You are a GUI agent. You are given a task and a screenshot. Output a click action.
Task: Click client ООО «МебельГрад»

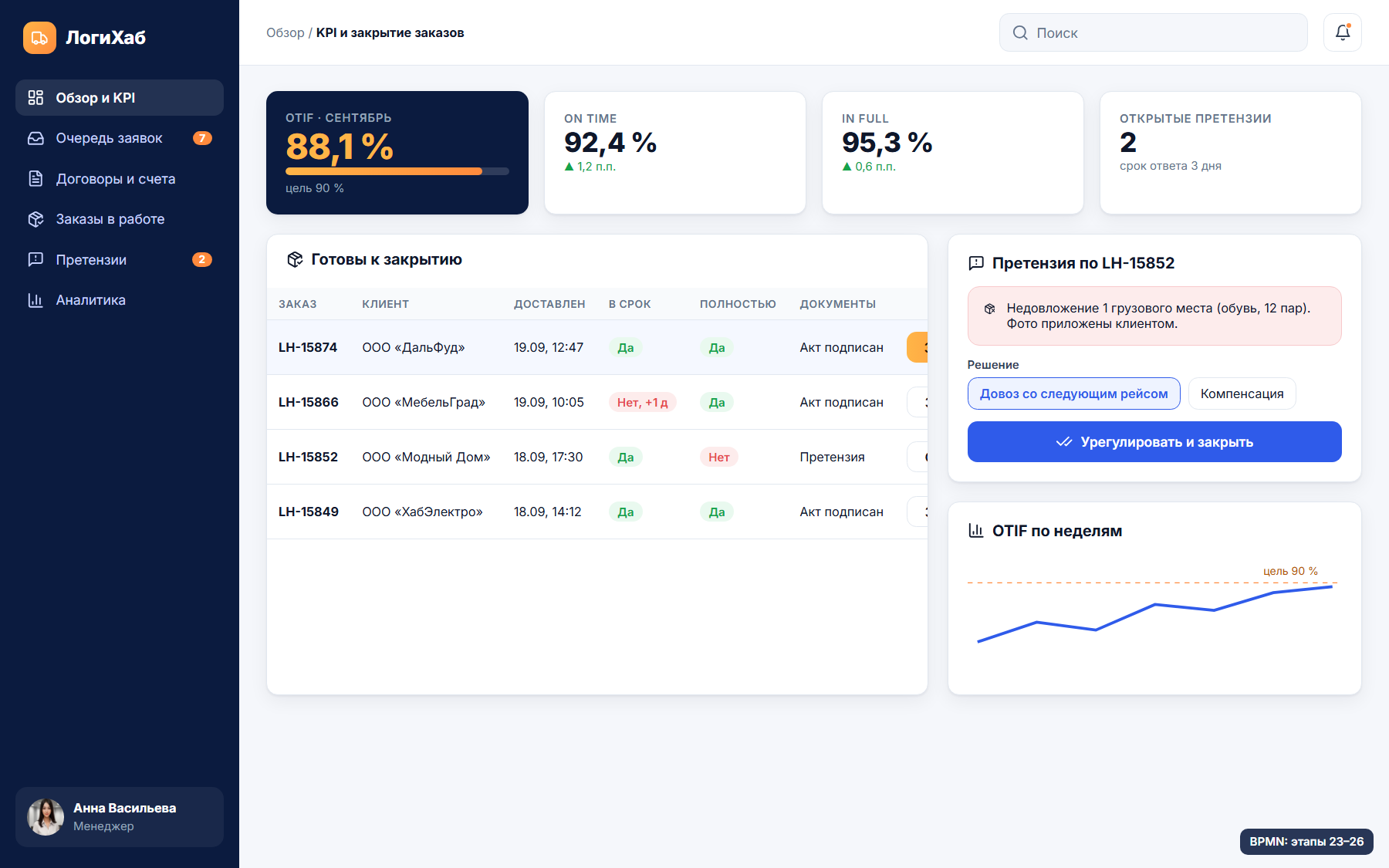click(424, 402)
